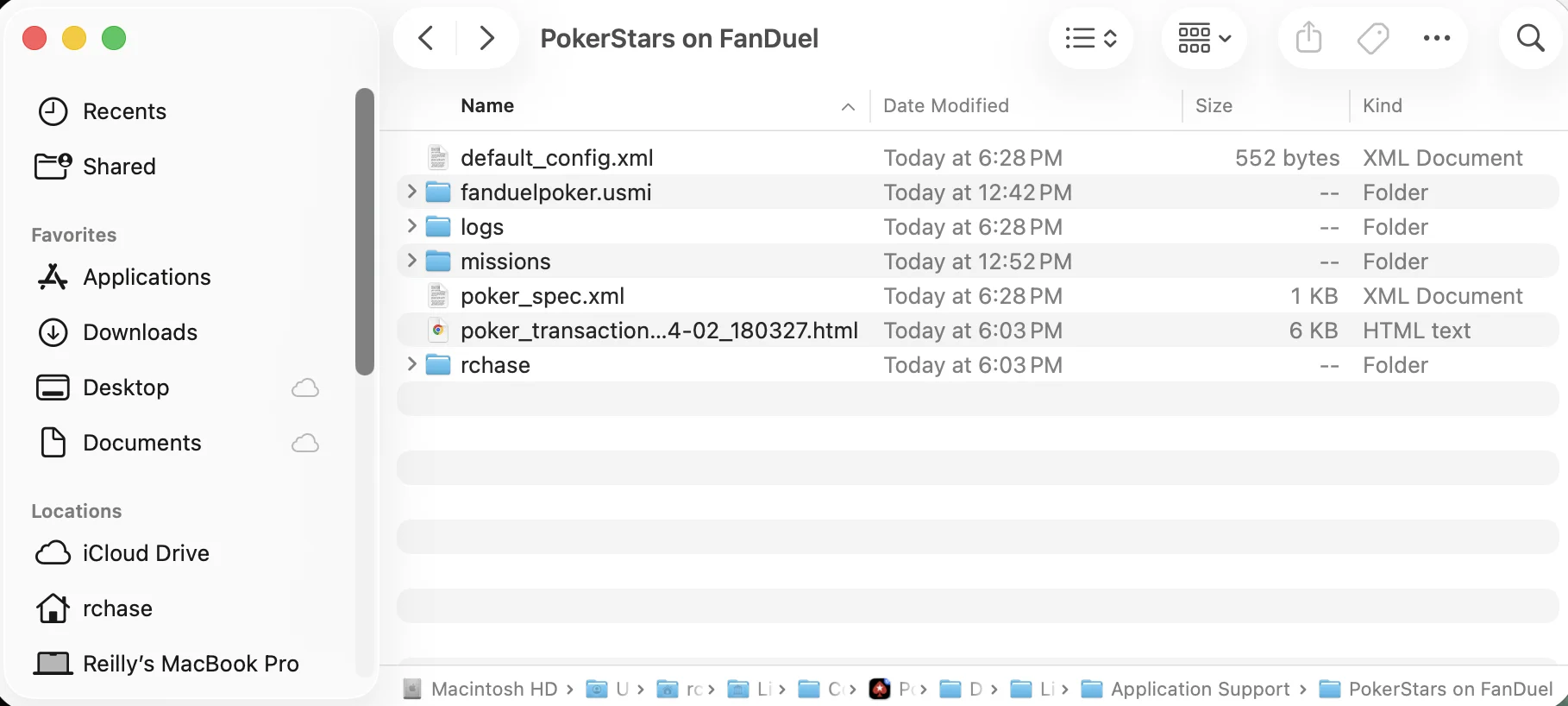Open Shared in the sidebar

tap(95, 167)
